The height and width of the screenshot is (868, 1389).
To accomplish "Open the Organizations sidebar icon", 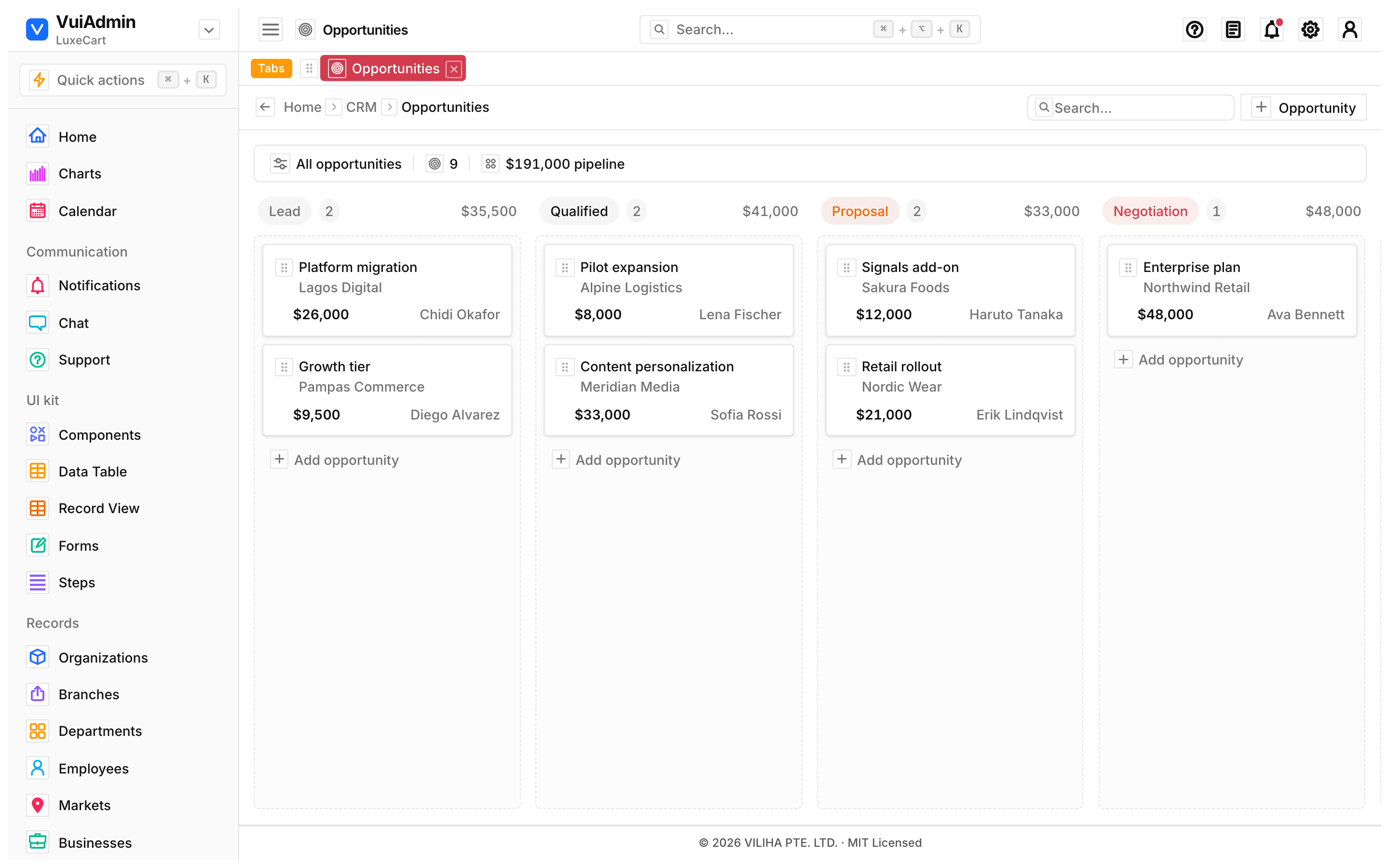I will (37, 657).
